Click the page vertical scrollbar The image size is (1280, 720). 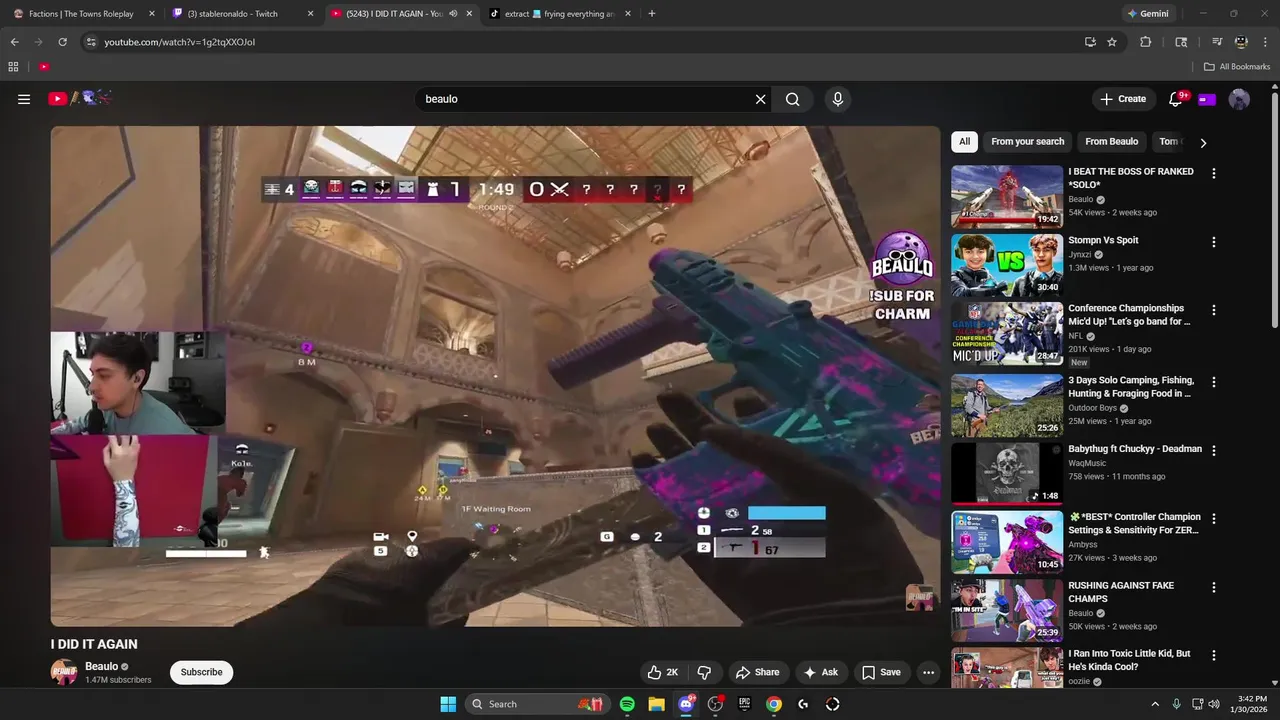[x=1274, y=210]
